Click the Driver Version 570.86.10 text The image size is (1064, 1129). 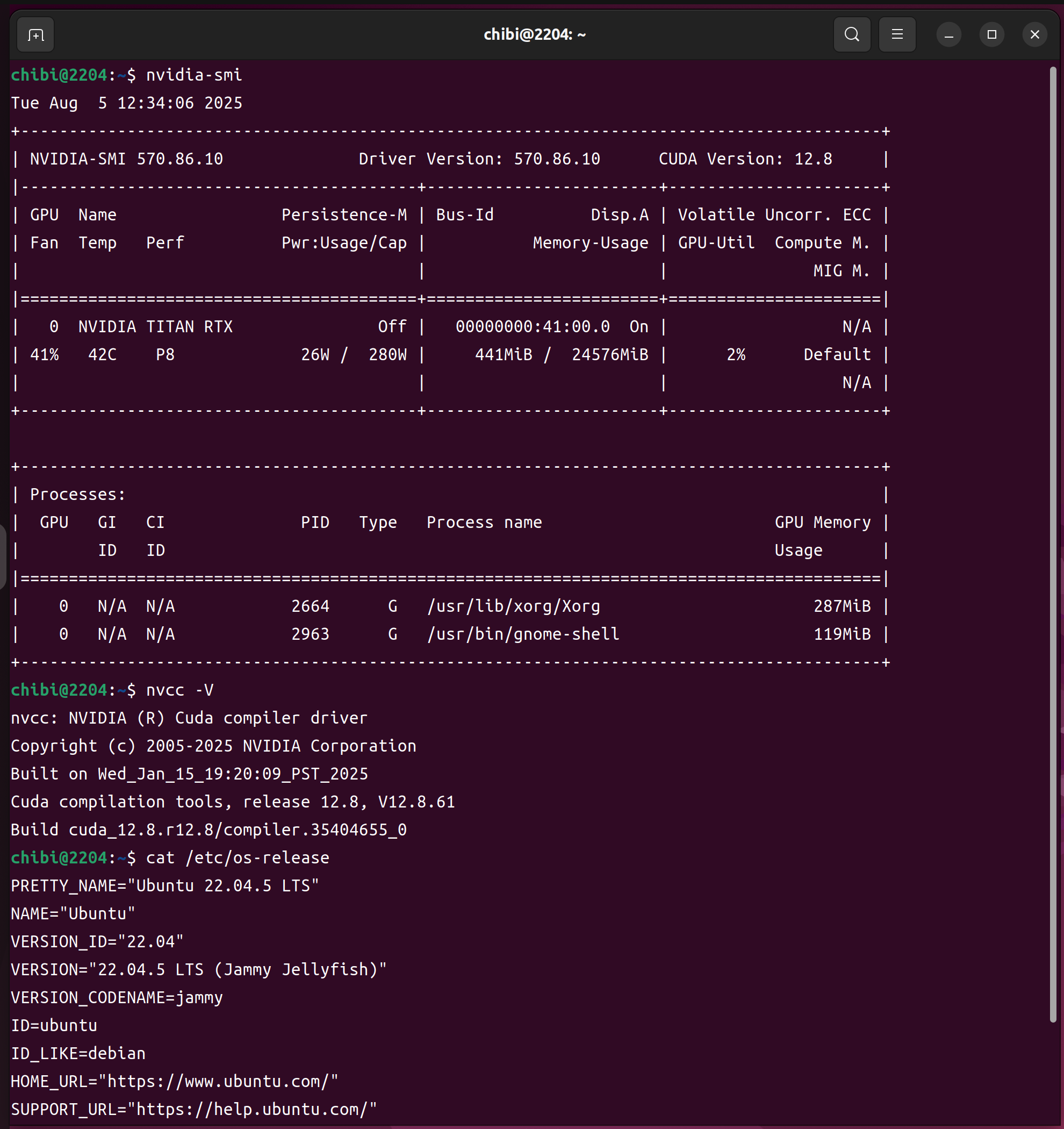click(x=479, y=159)
